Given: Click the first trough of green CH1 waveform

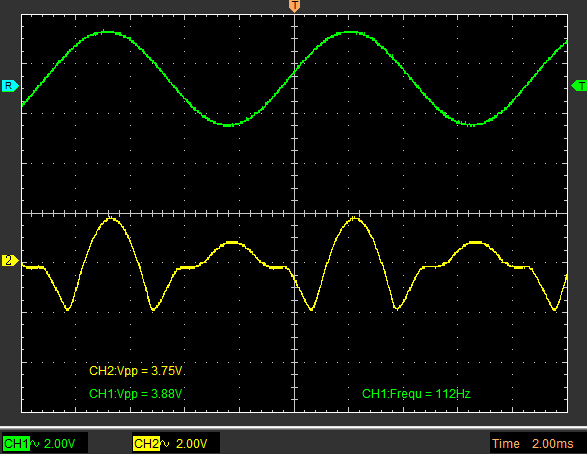Looking at the screenshot, I should click(228, 125).
